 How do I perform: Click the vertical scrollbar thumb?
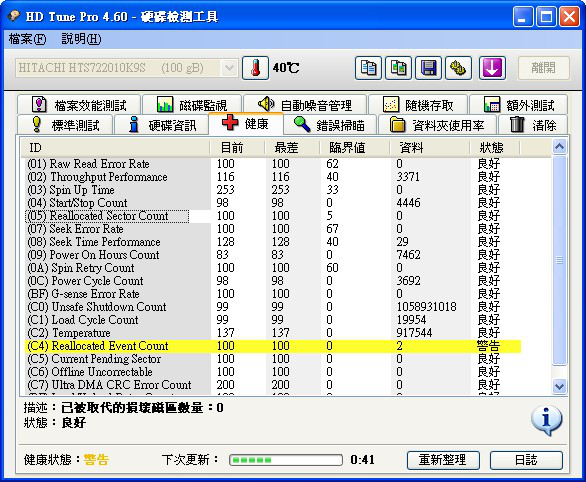click(x=559, y=260)
